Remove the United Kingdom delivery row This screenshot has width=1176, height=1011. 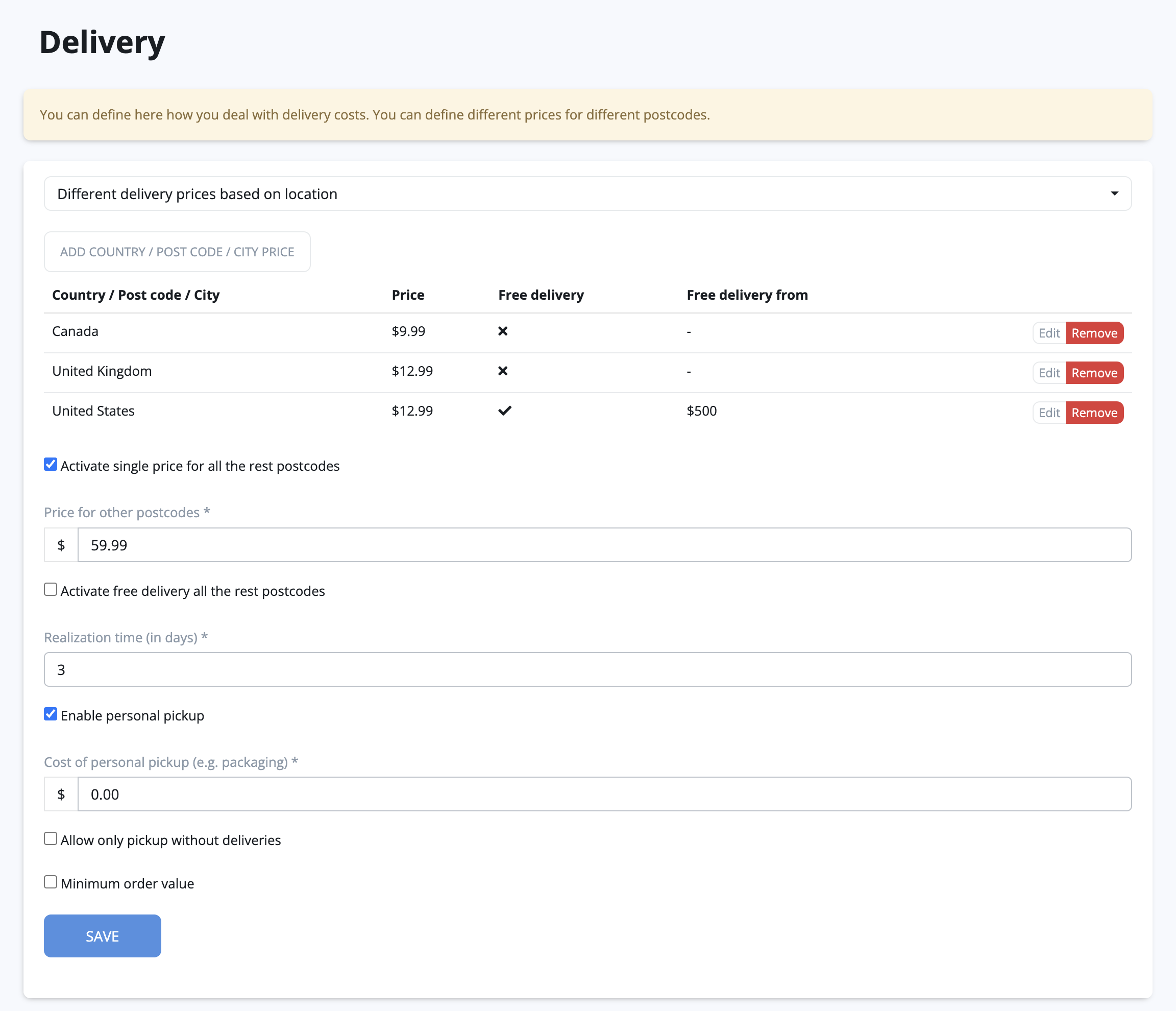pyautogui.click(x=1094, y=373)
